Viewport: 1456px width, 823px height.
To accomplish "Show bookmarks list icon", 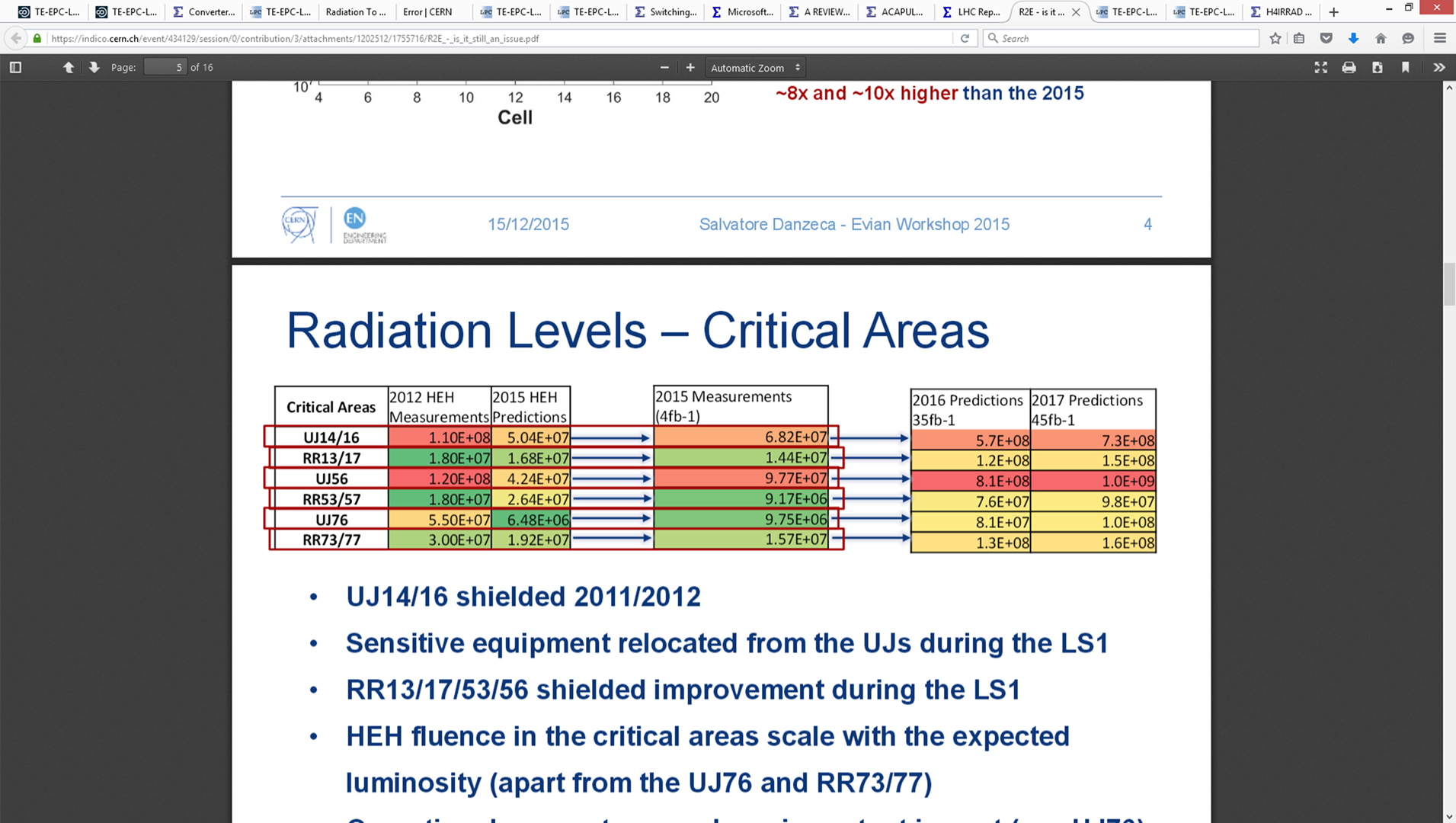I will click(1300, 38).
